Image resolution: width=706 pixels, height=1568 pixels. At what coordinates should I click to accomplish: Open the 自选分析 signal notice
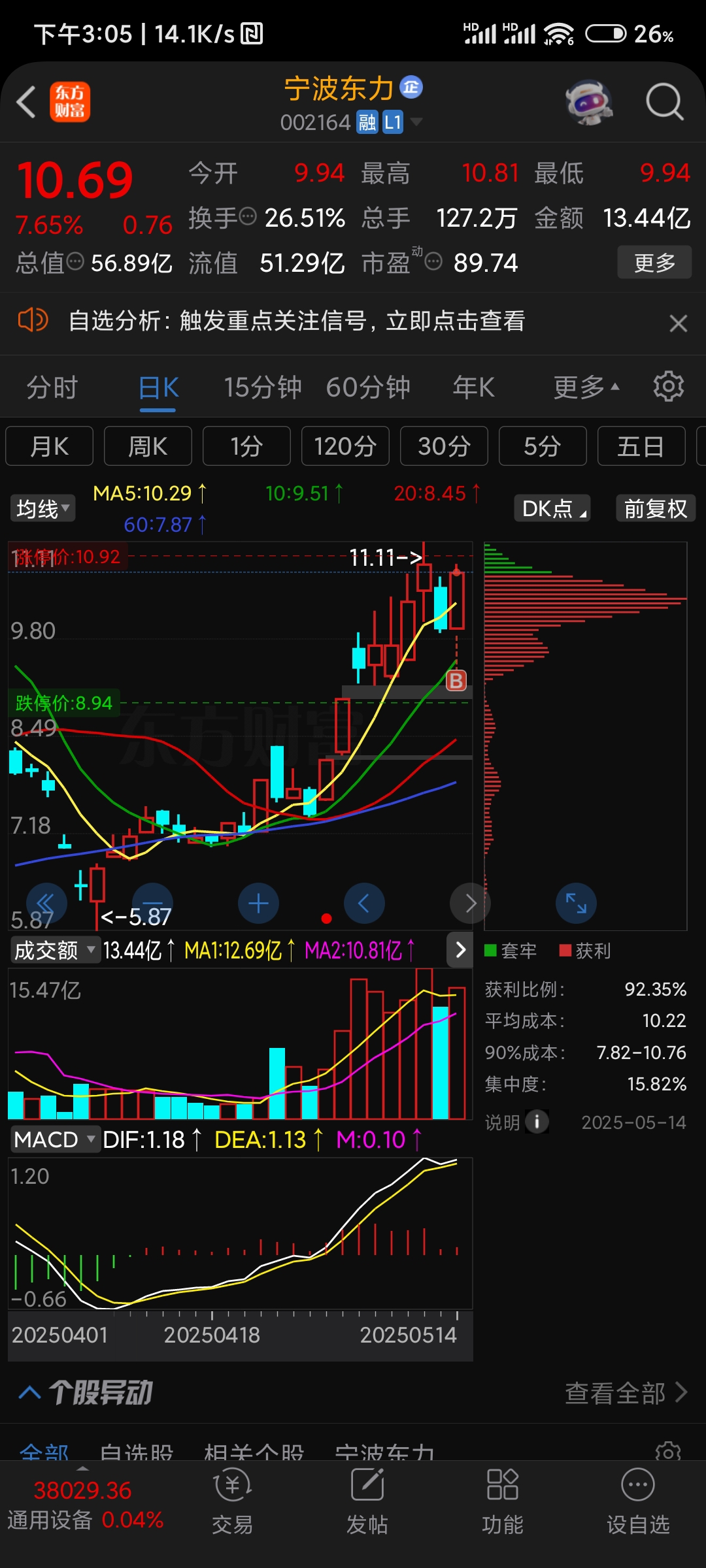[297, 321]
